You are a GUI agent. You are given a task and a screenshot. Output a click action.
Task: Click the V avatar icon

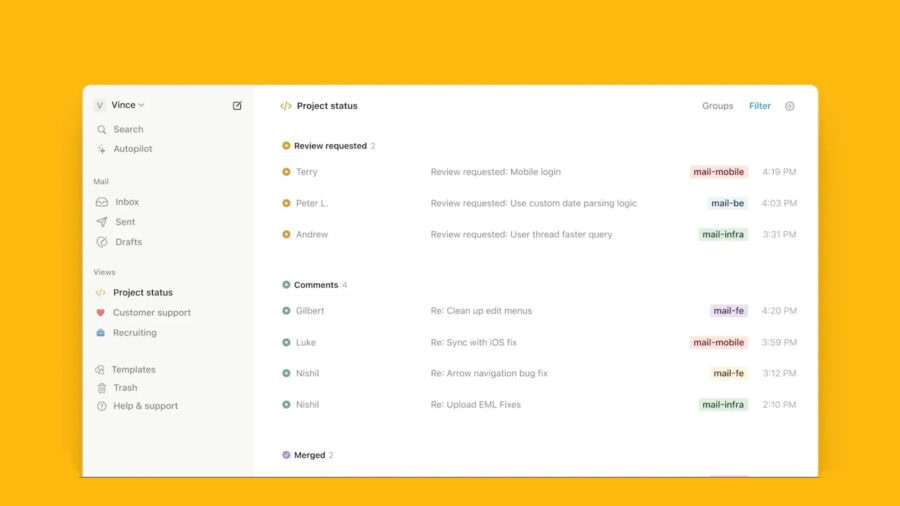point(100,105)
